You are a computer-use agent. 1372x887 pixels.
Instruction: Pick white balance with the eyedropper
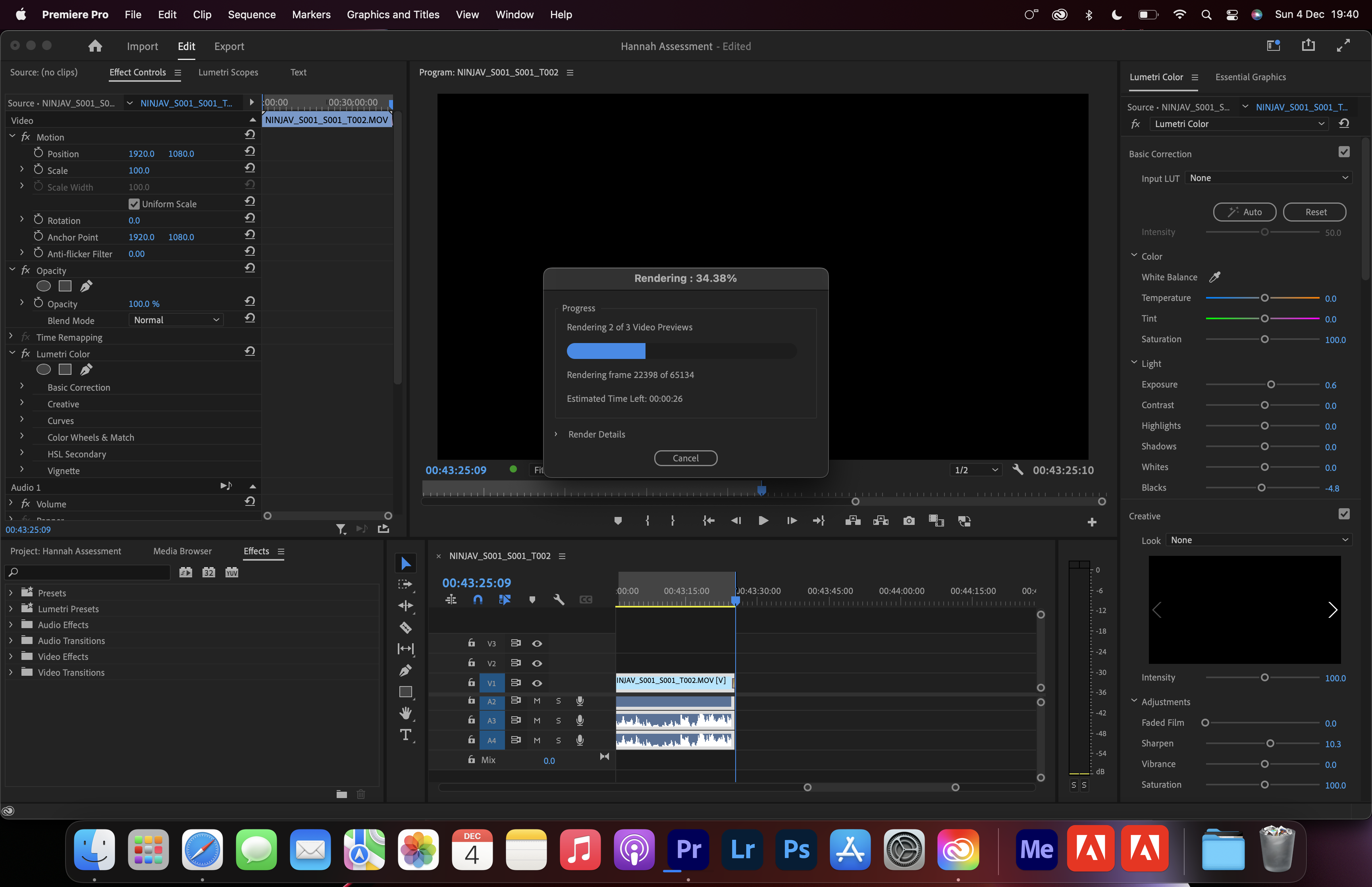tap(1216, 277)
